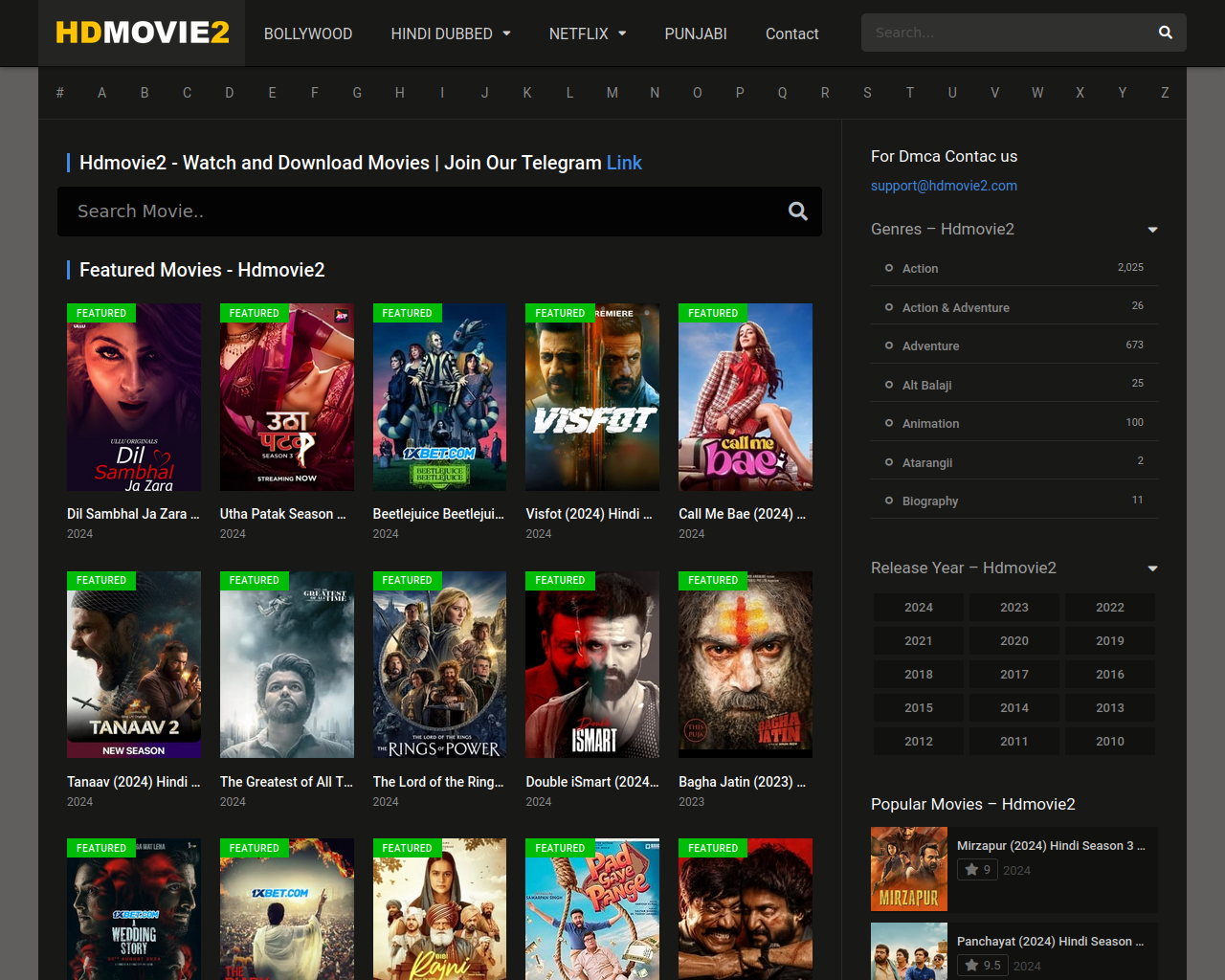
Task: Open the Action & Adventure genre
Action: pos(955,308)
